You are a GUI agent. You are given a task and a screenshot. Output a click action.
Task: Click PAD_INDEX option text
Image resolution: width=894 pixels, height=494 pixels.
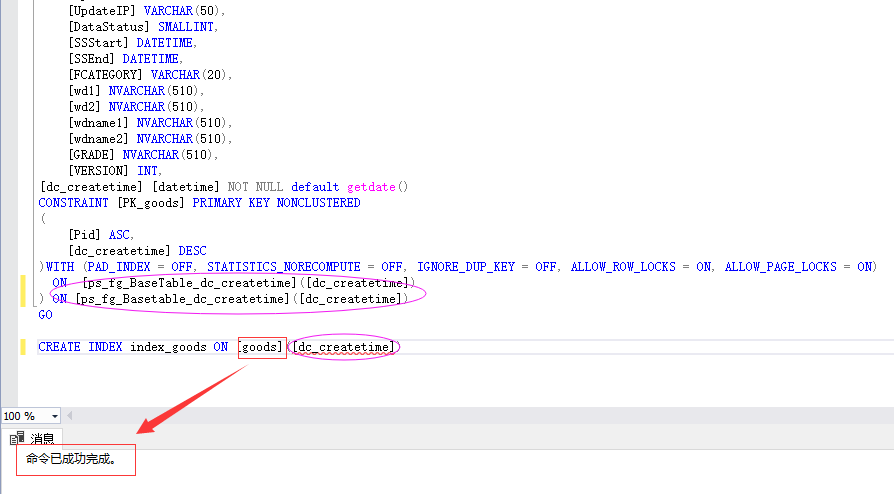click(119, 267)
